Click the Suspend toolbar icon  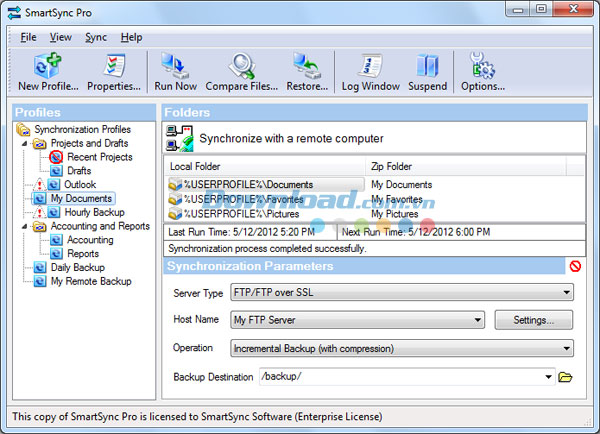point(427,71)
